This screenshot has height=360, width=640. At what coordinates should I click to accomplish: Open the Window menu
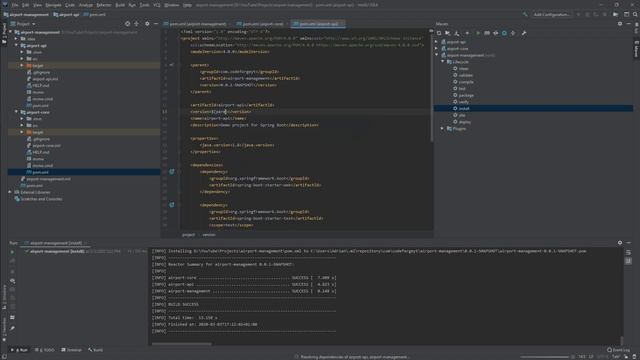171,5
